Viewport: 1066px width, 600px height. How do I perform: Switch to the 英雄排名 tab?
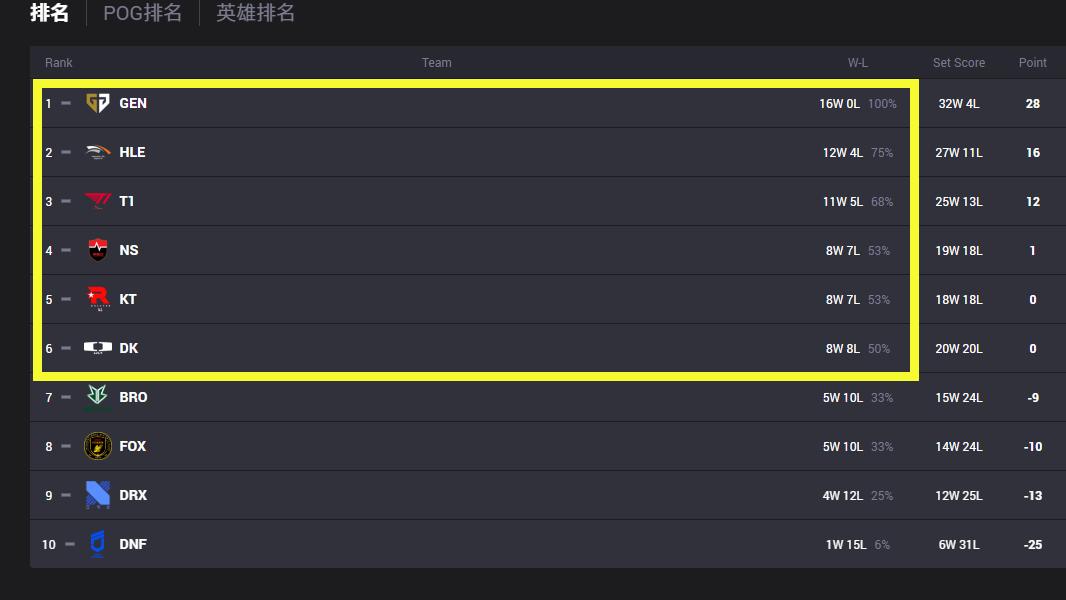256,13
